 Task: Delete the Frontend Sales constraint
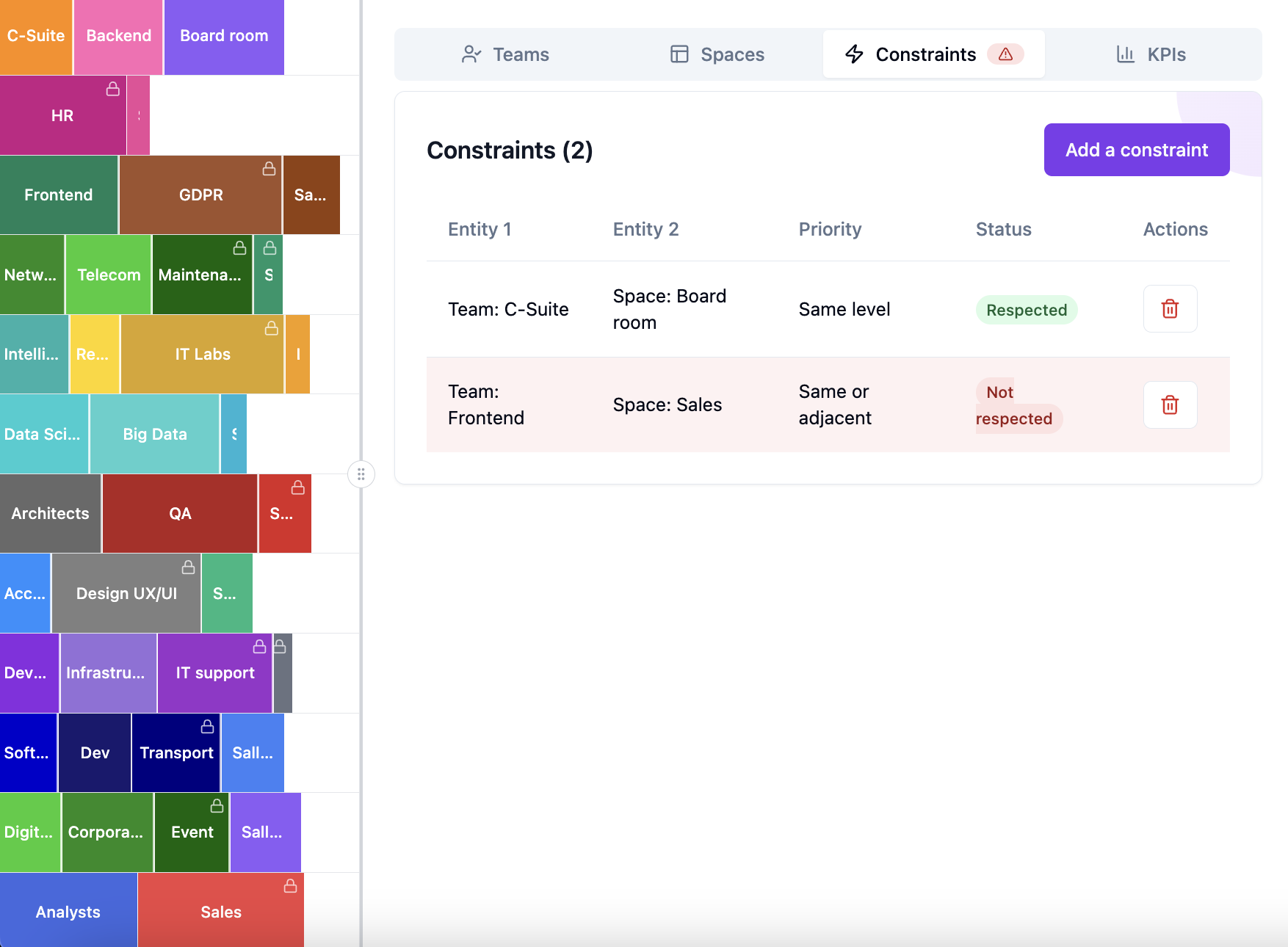pyautogui.click(x=1170, y=404)
